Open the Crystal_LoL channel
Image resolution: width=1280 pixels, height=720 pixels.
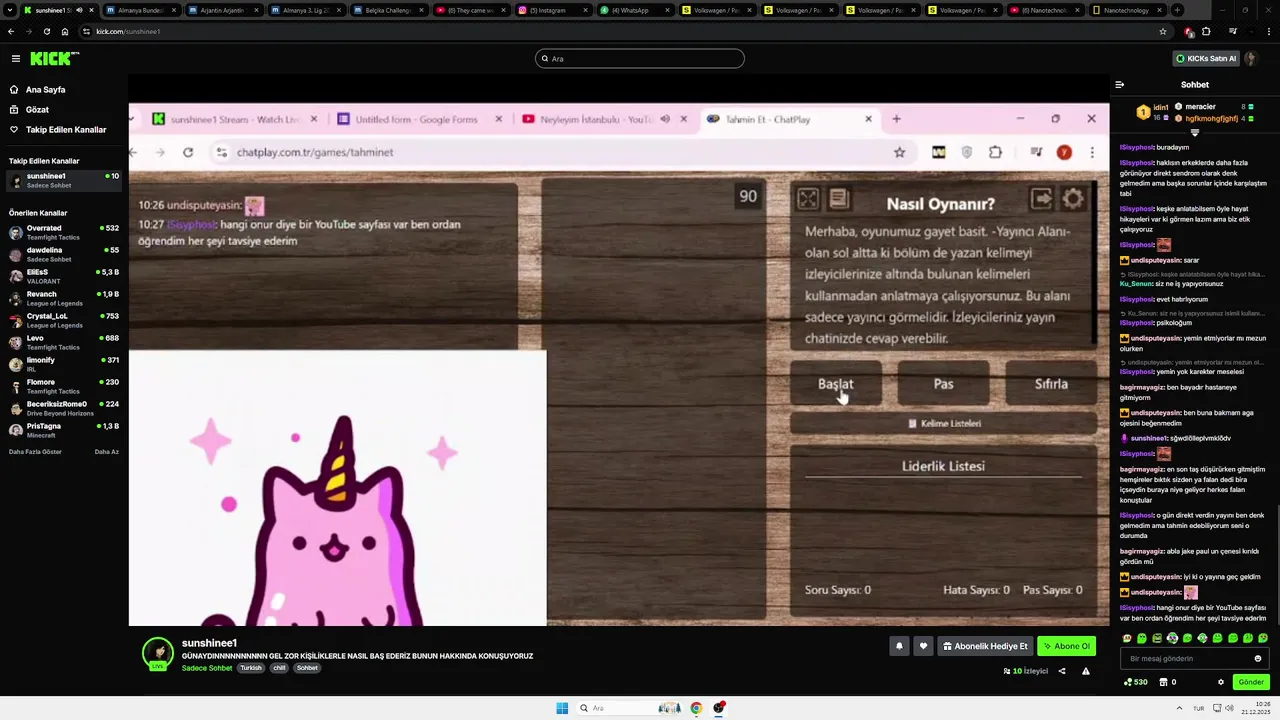[64, 320]
